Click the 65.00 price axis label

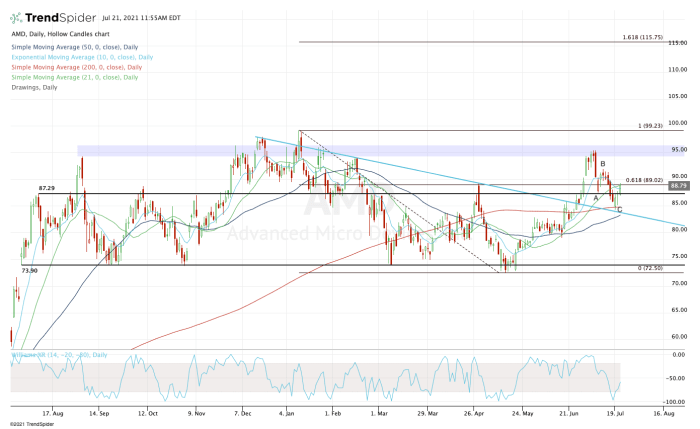coord(679,310)
